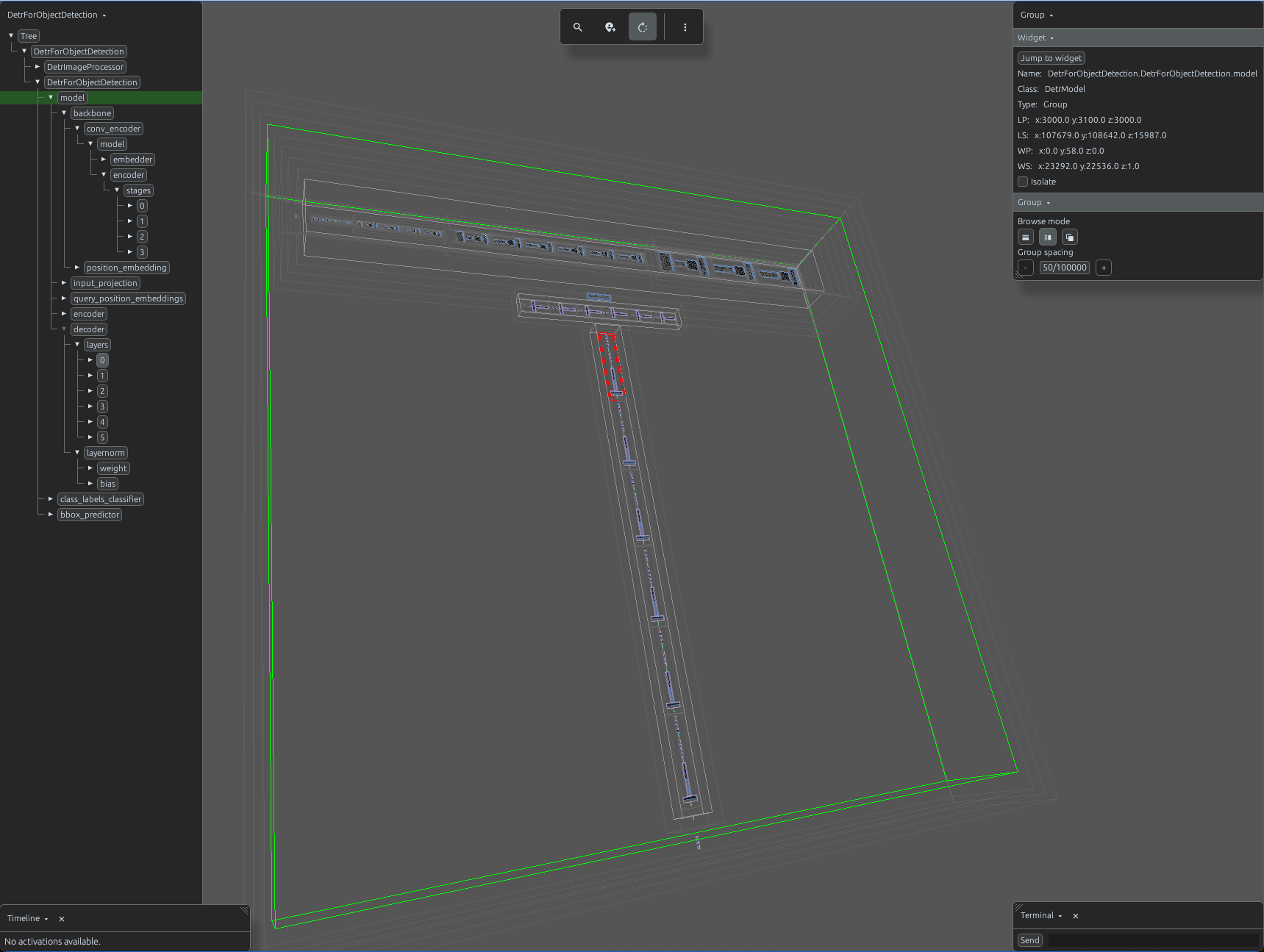Open the Terminal panel dropdown
The height and width of the screenshot is (952, 1264).
[x=1041, y=915]
